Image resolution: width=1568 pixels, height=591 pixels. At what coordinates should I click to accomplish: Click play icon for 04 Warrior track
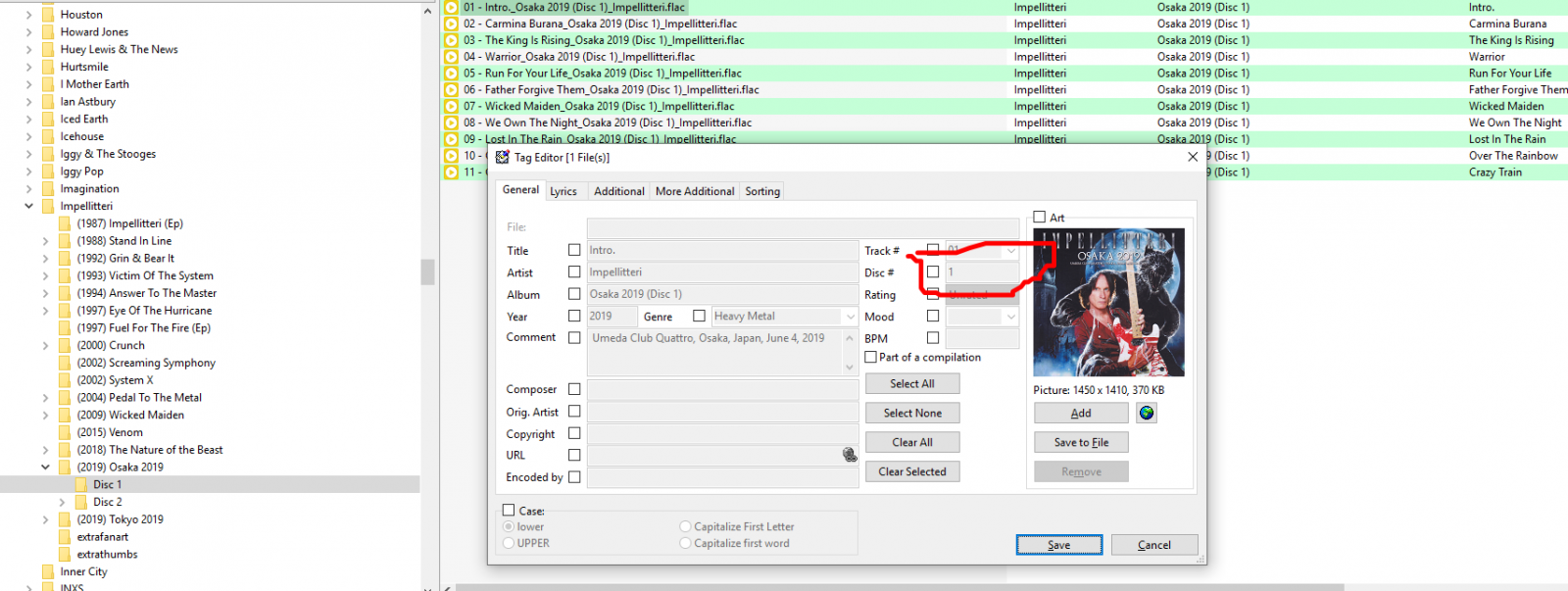tap(451, 57)
